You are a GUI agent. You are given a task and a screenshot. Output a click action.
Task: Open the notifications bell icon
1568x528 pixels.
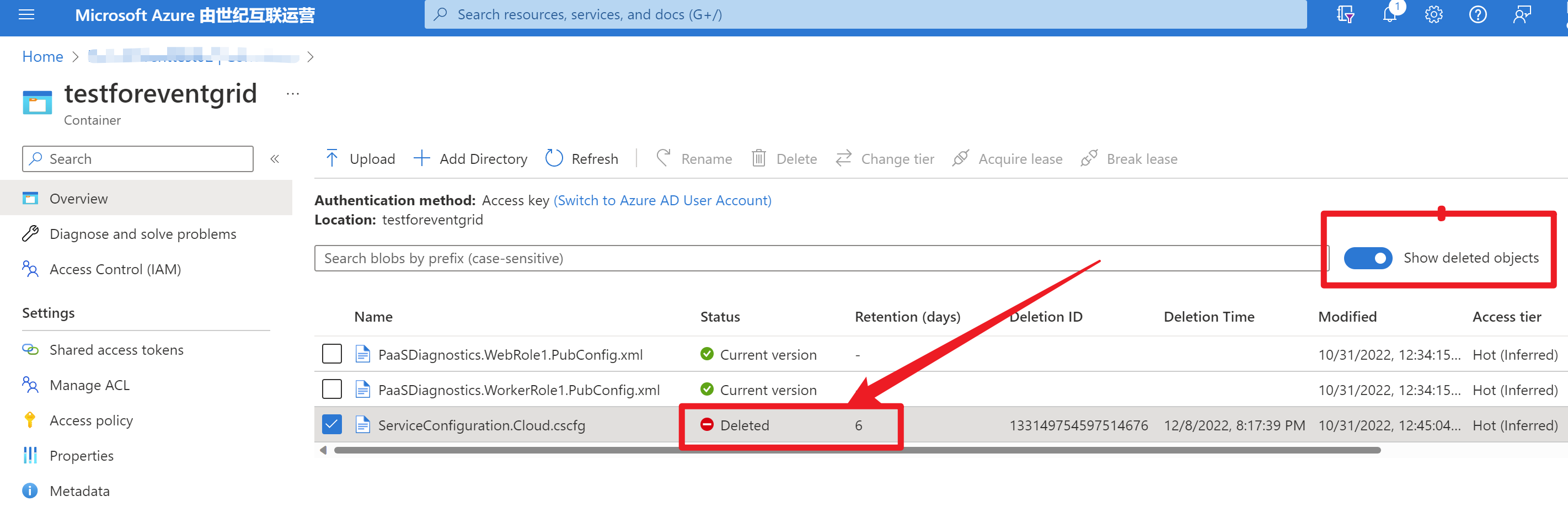(x=1390, y=14)
